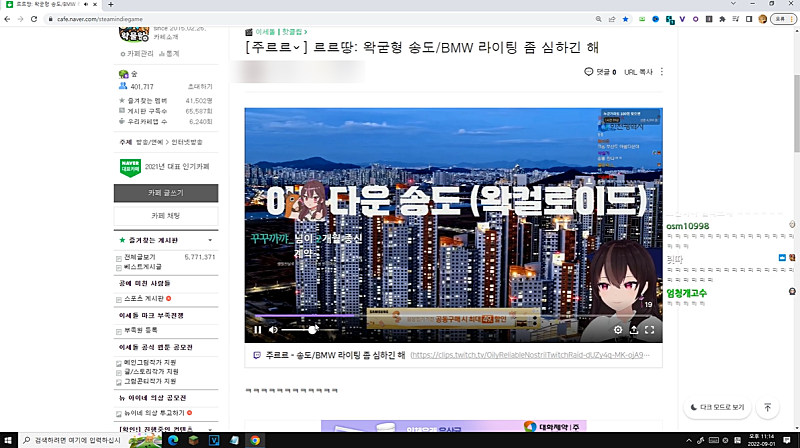This screenshot has width=800, height=448.
Task: Open osm10998 chat user name
Action: tap(687, 226)
